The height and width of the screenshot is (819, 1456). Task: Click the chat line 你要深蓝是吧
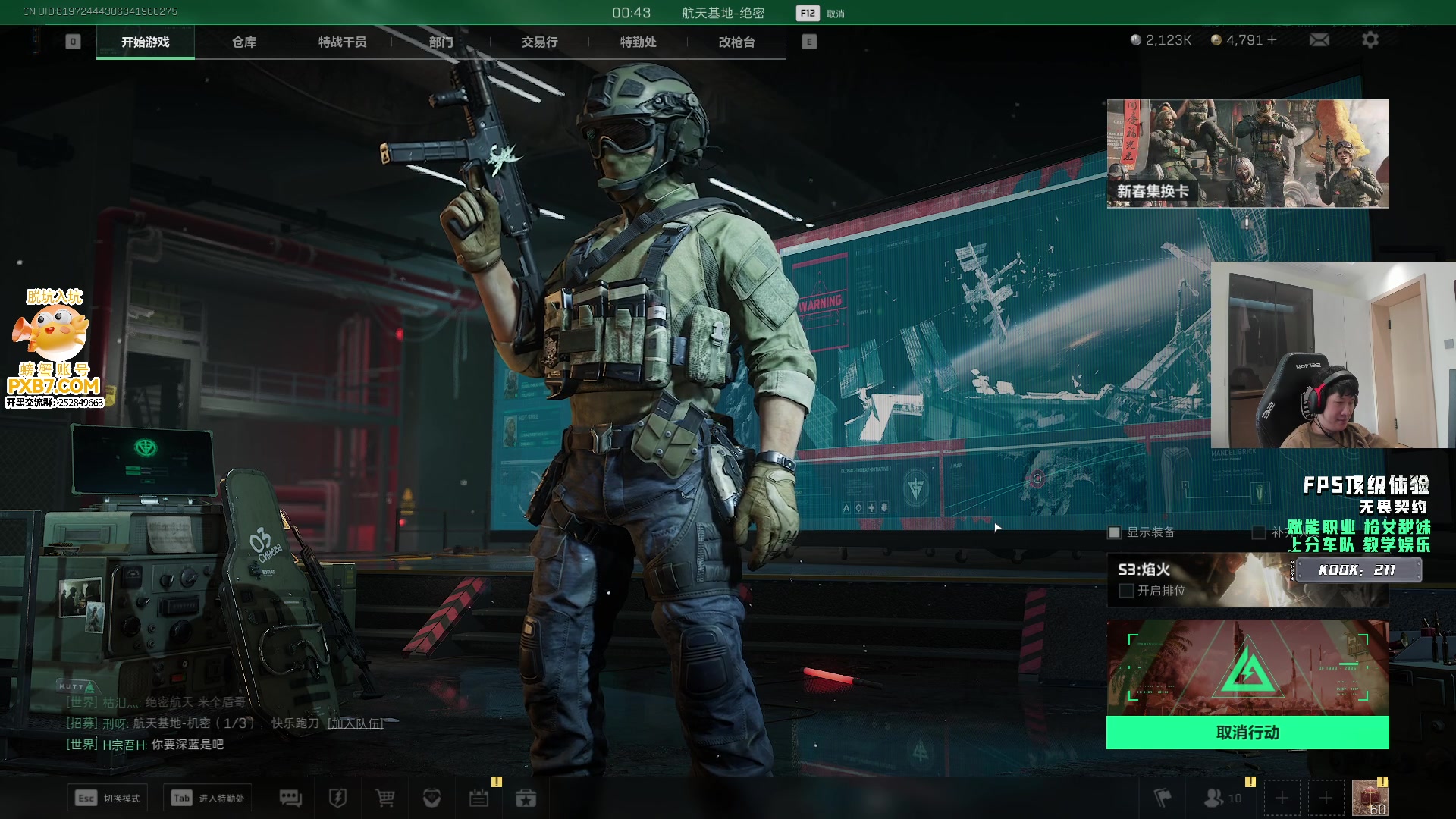(187, 745)
